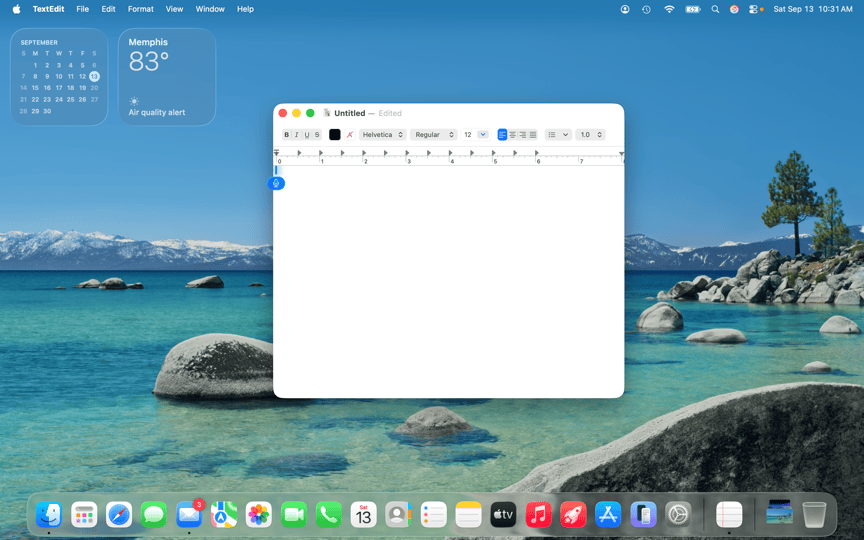Select justified text alignment
Viewport: 864px width, 540px height.
pyautogui.click(x=533, y=134)
